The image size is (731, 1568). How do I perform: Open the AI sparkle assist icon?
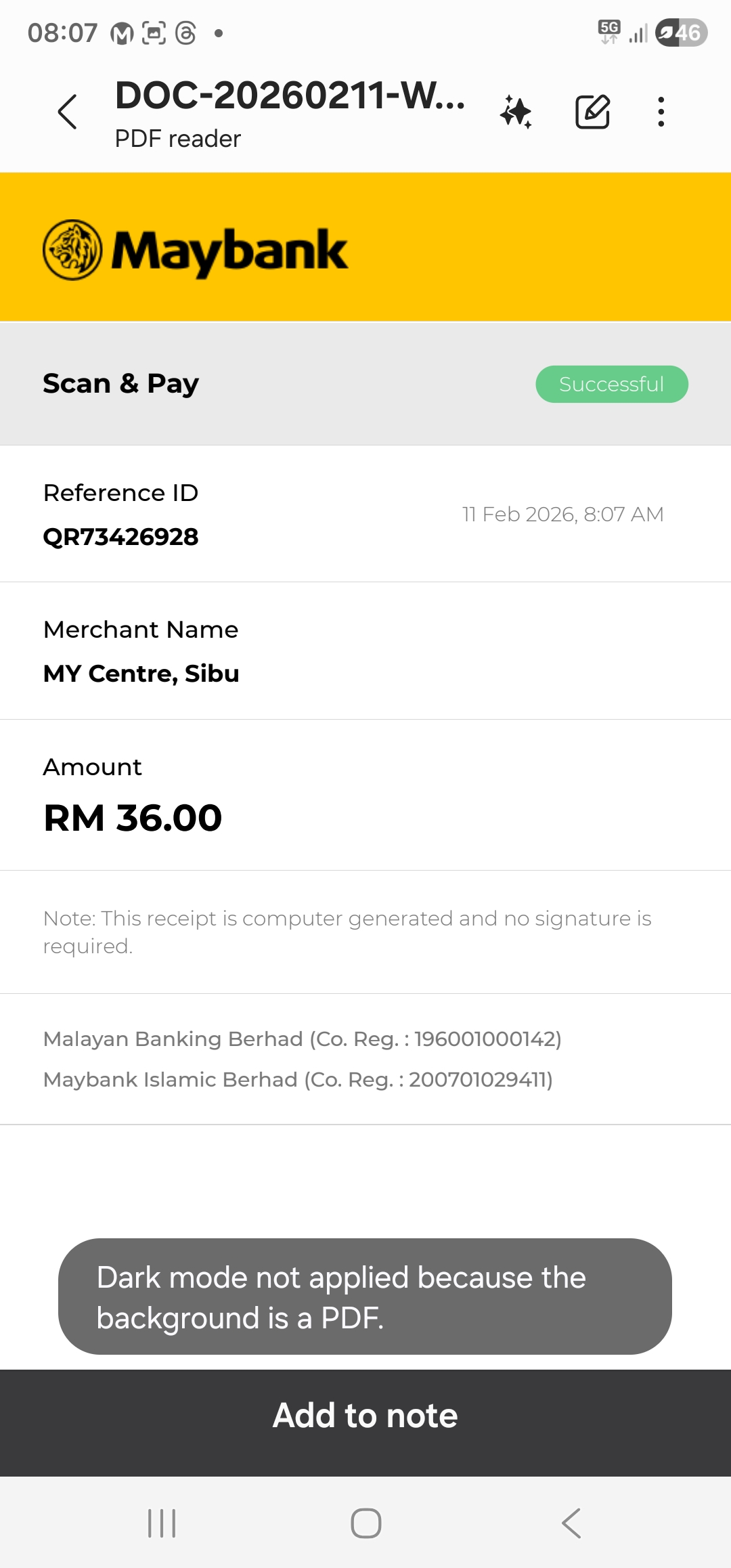click(x=516, y=112)
